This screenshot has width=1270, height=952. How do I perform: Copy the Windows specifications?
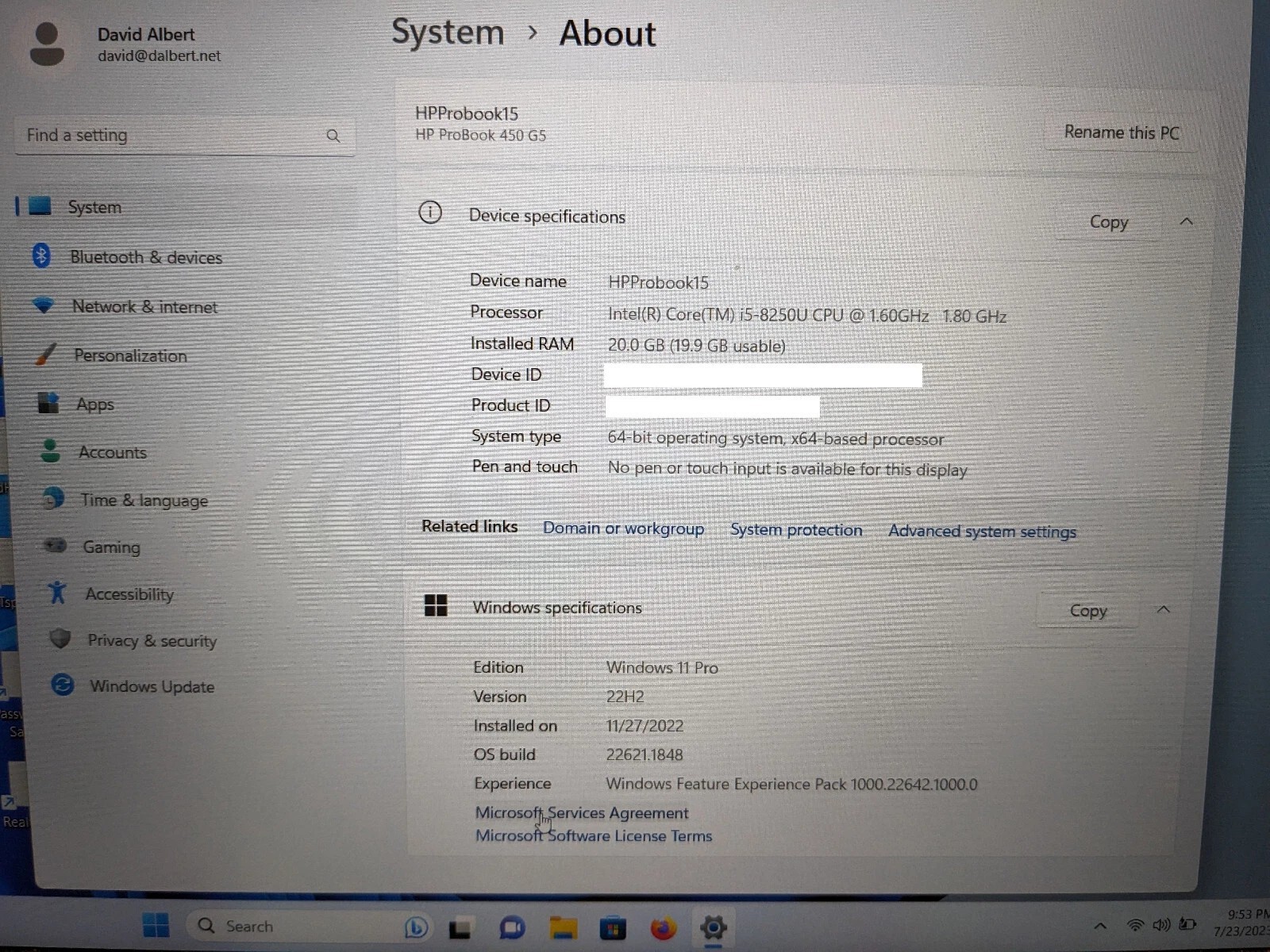(x=1088, y=611)
